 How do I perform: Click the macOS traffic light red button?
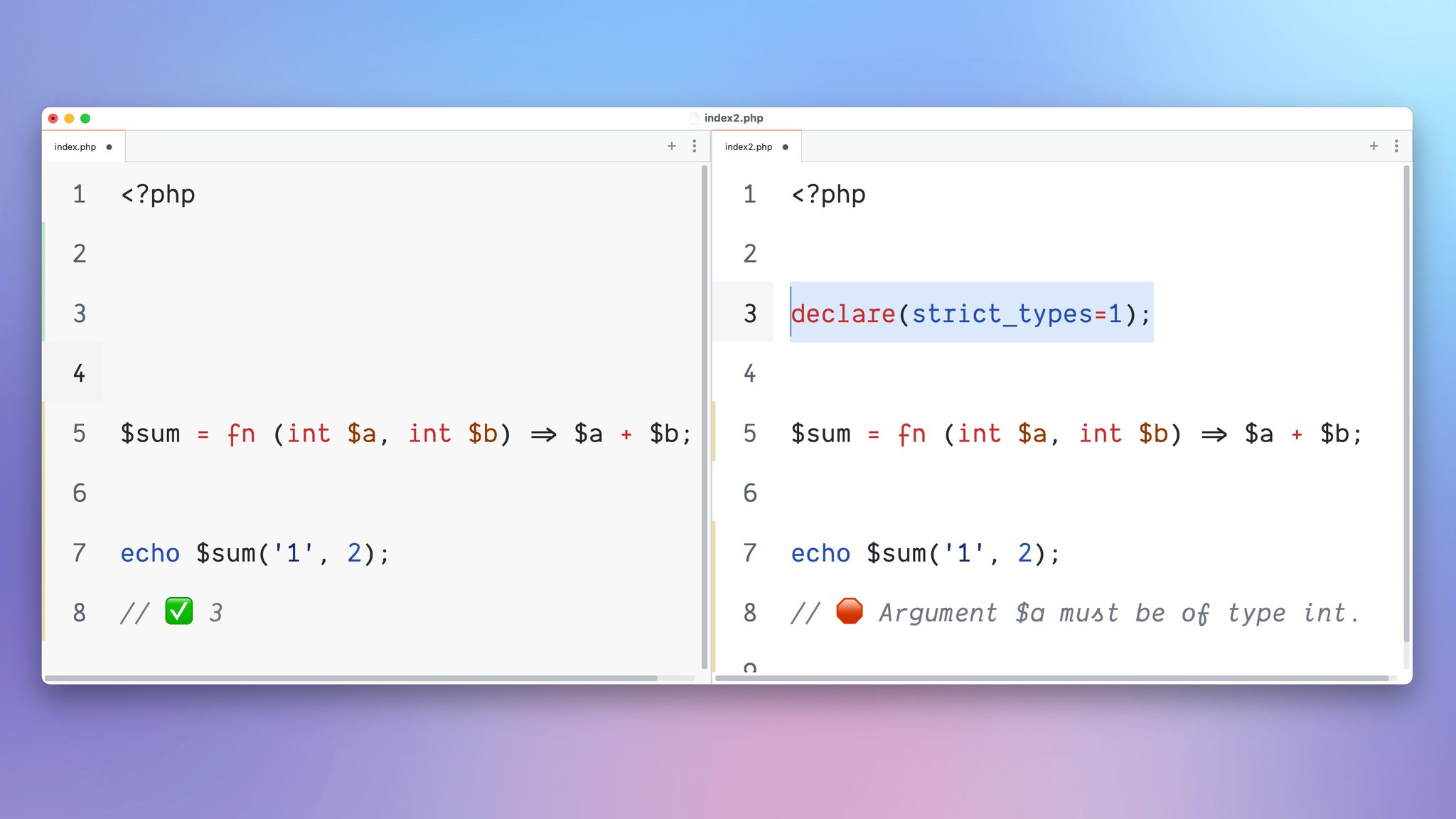[53, 118]
